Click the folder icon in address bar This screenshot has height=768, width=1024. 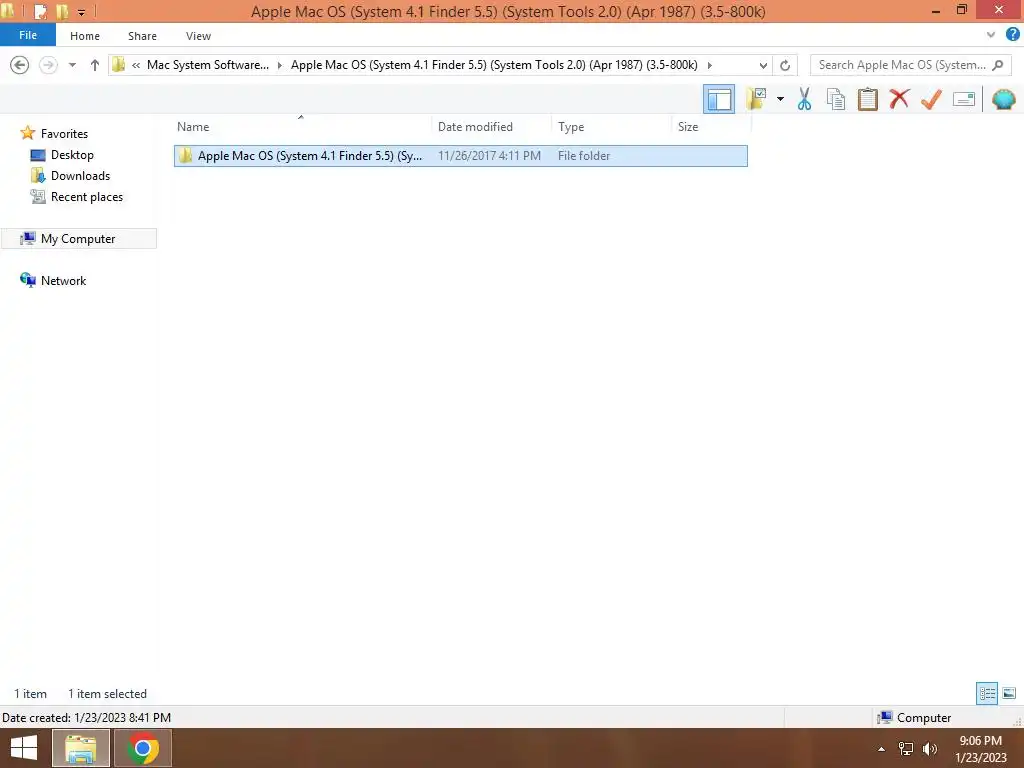118,65
